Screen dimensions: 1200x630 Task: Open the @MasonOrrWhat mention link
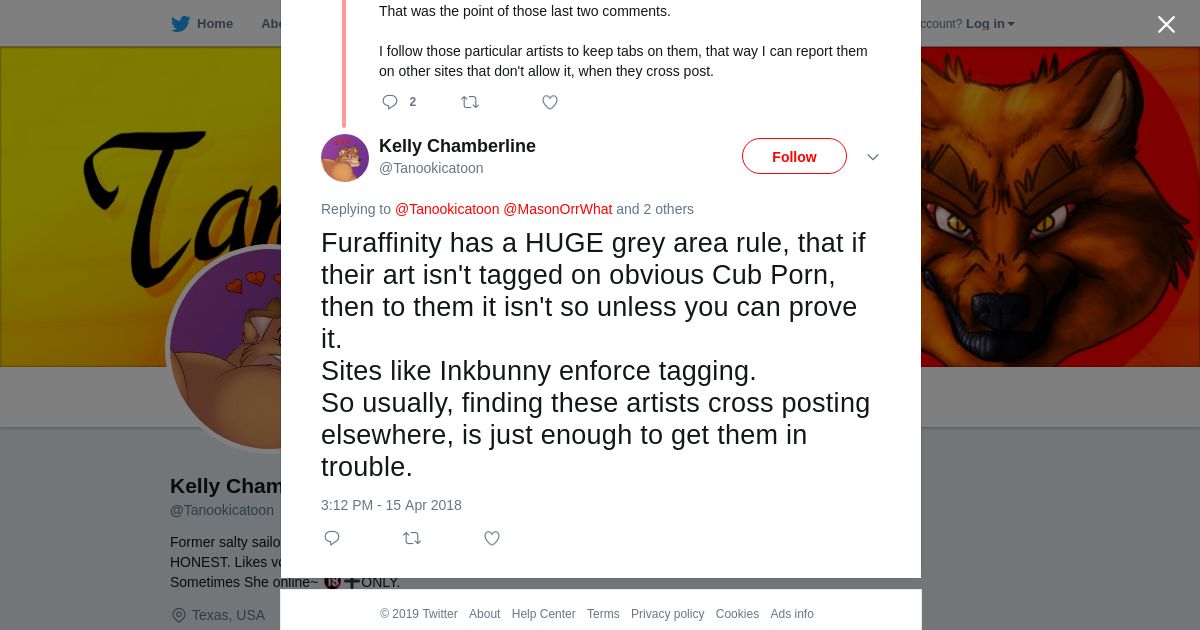coord(557,209)
